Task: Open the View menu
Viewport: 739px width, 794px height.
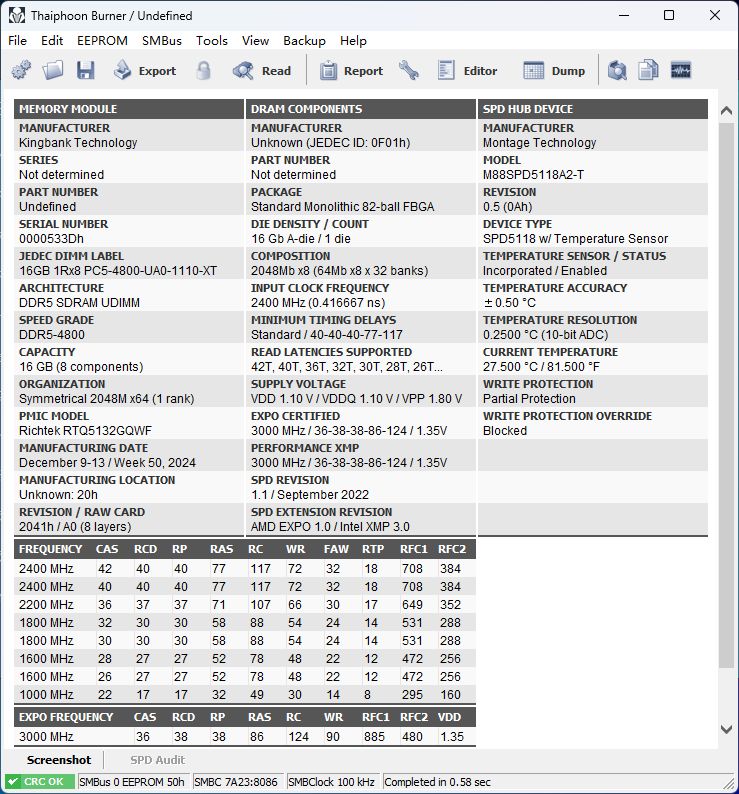Action: point(255,41)
